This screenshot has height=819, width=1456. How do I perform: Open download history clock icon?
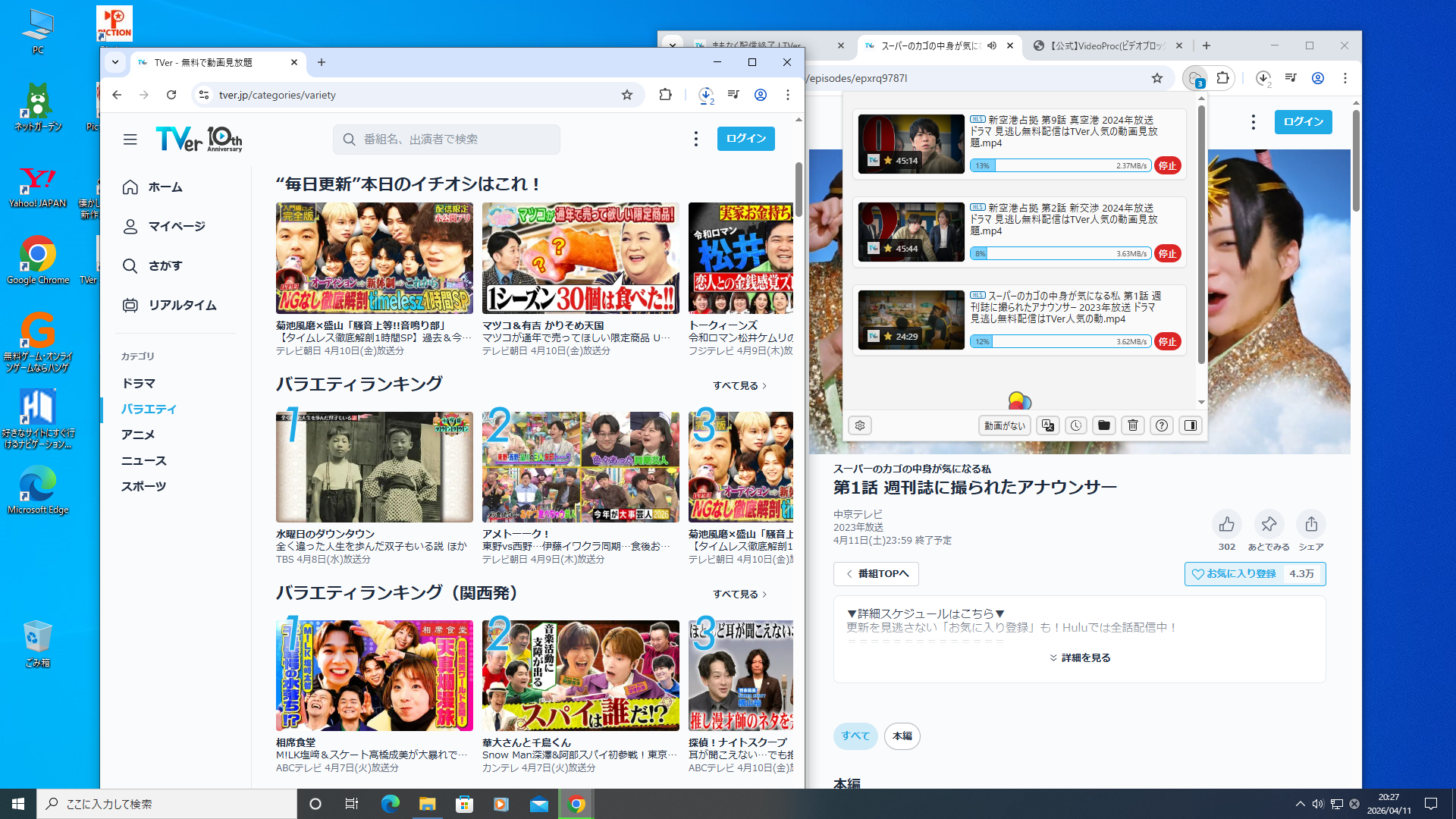(1076, 425)
